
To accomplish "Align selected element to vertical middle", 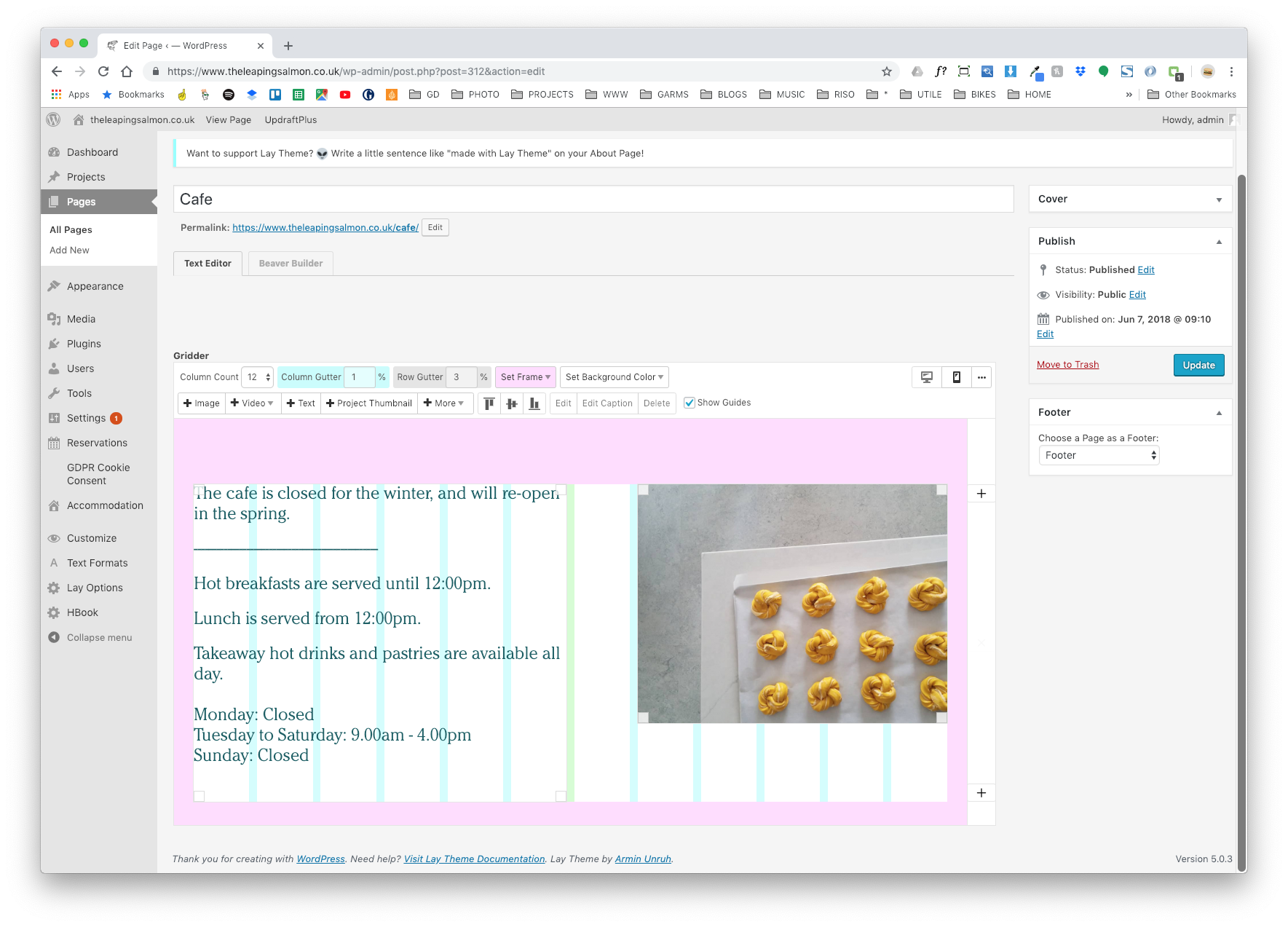I will coord(512,403).
